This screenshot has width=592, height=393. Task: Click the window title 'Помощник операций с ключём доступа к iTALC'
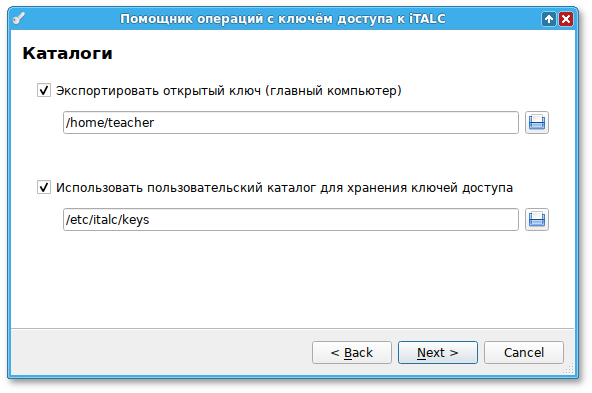click(x=283, y=18)
